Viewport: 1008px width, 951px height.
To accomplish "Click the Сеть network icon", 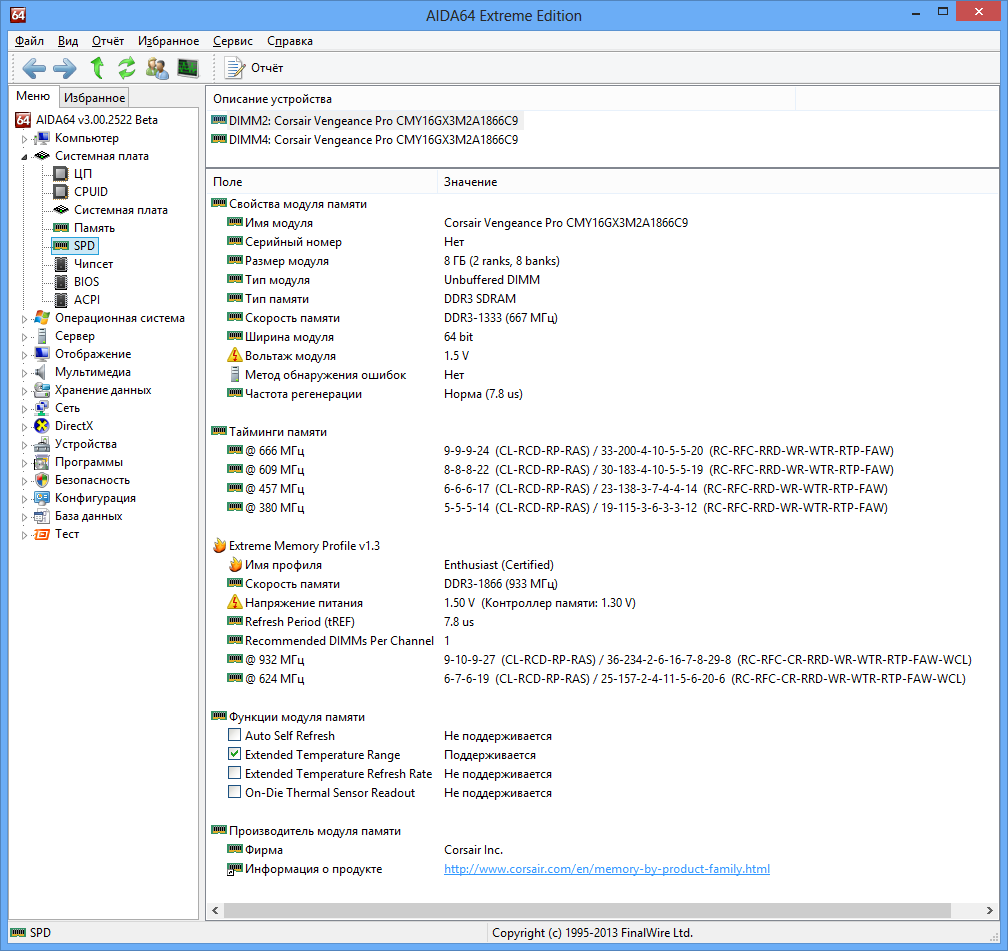I will (42, 408).
